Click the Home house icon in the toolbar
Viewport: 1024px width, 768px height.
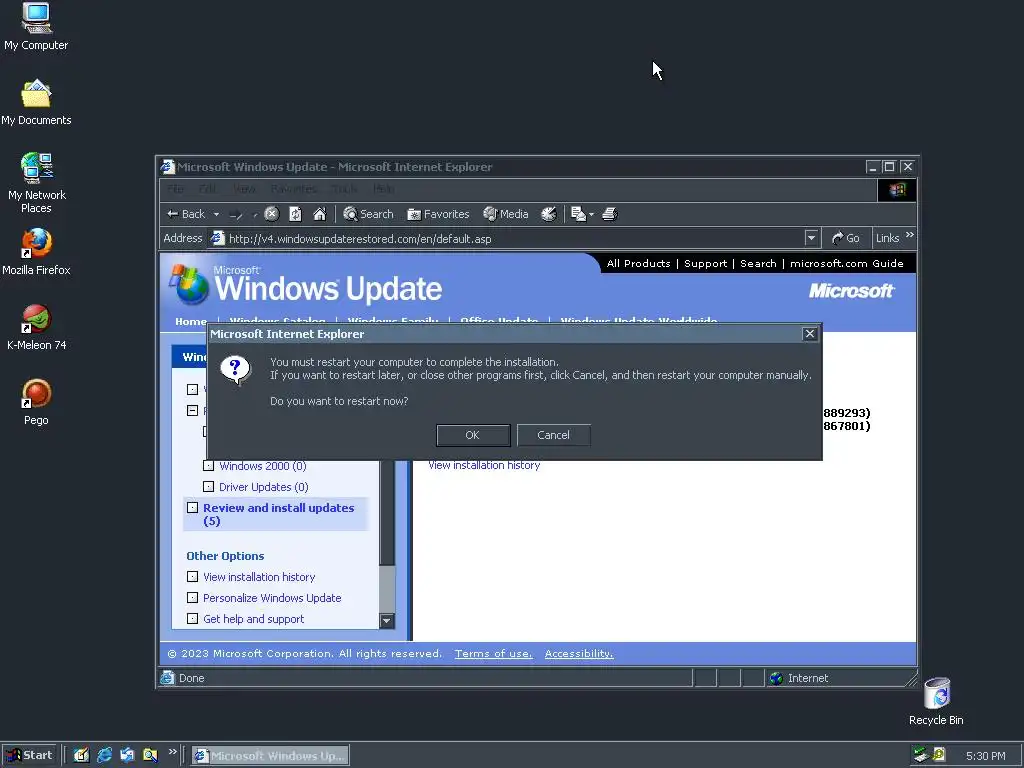pos(319,214)
